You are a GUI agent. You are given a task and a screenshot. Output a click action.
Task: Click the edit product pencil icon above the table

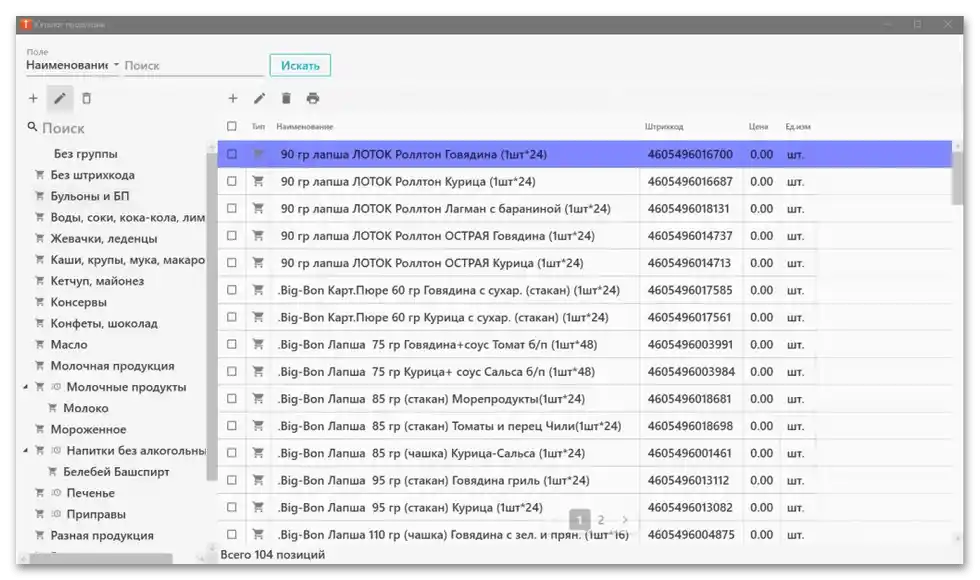coord(259,98)
